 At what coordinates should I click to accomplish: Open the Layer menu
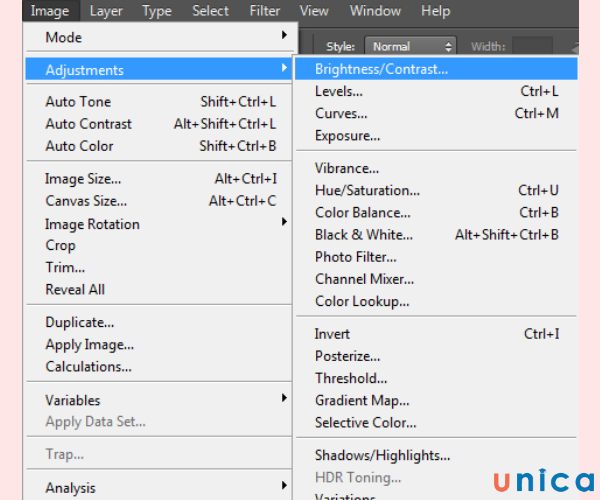coord(106,11)
